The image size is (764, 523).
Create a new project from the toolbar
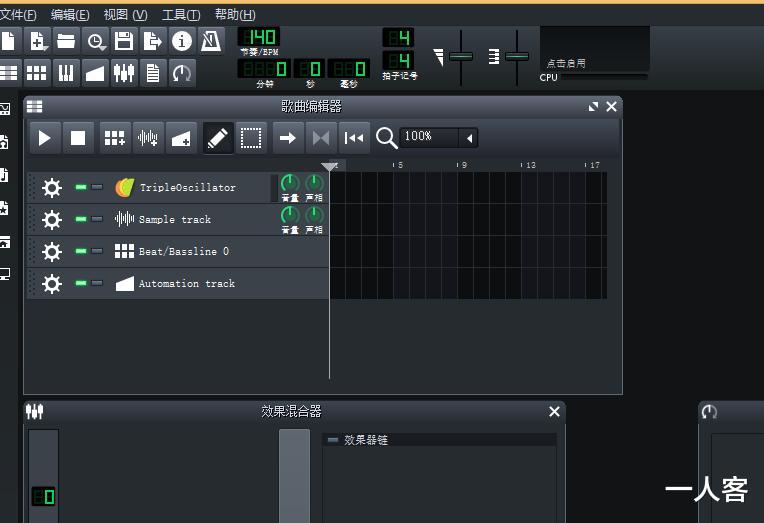pyautogui.click(x=9, y=41)
